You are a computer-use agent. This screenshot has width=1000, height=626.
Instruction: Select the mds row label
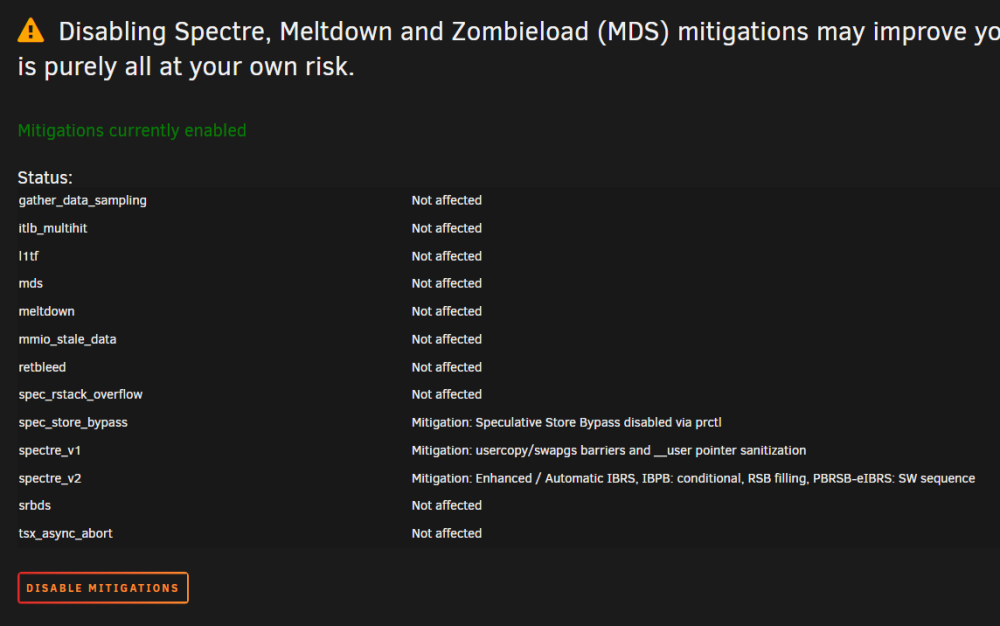(x=31, y=284)
